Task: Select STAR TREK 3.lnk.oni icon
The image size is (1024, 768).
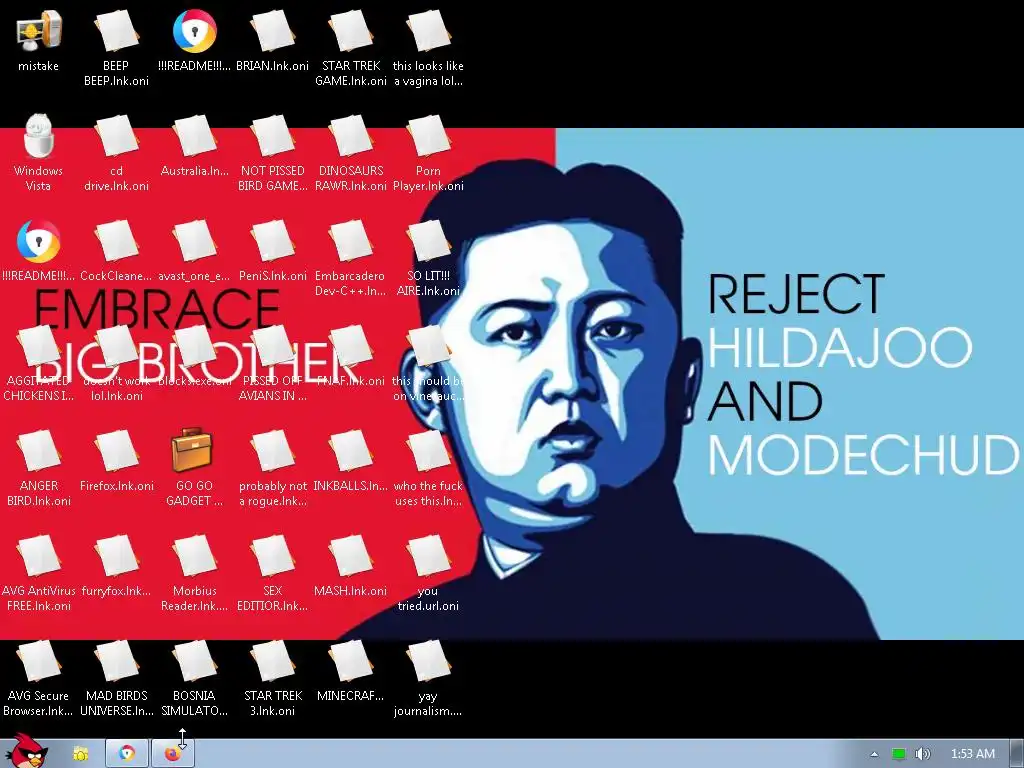Action: [x=272, y=662]
